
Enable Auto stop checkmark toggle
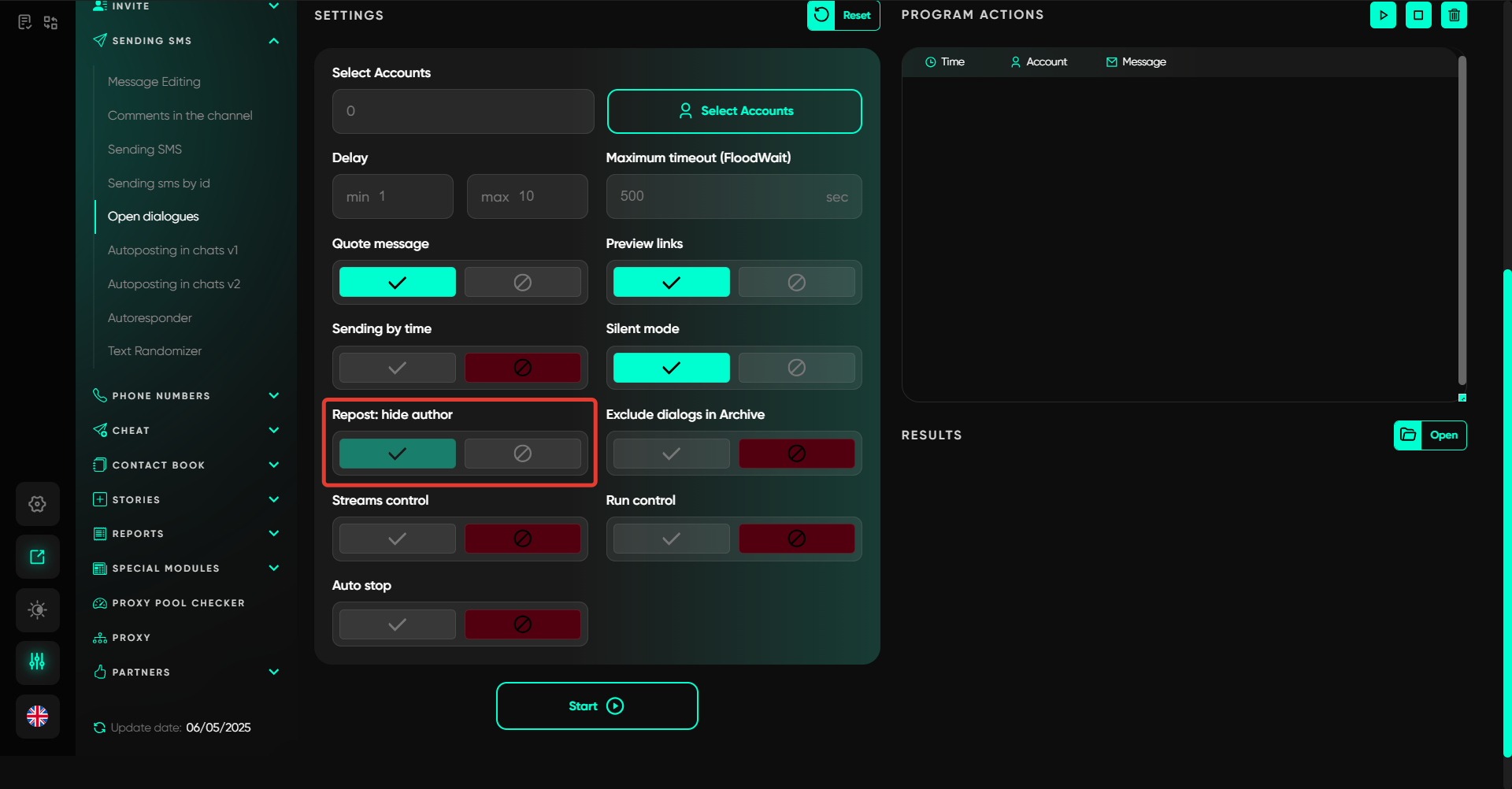click(x=397, y=624)
